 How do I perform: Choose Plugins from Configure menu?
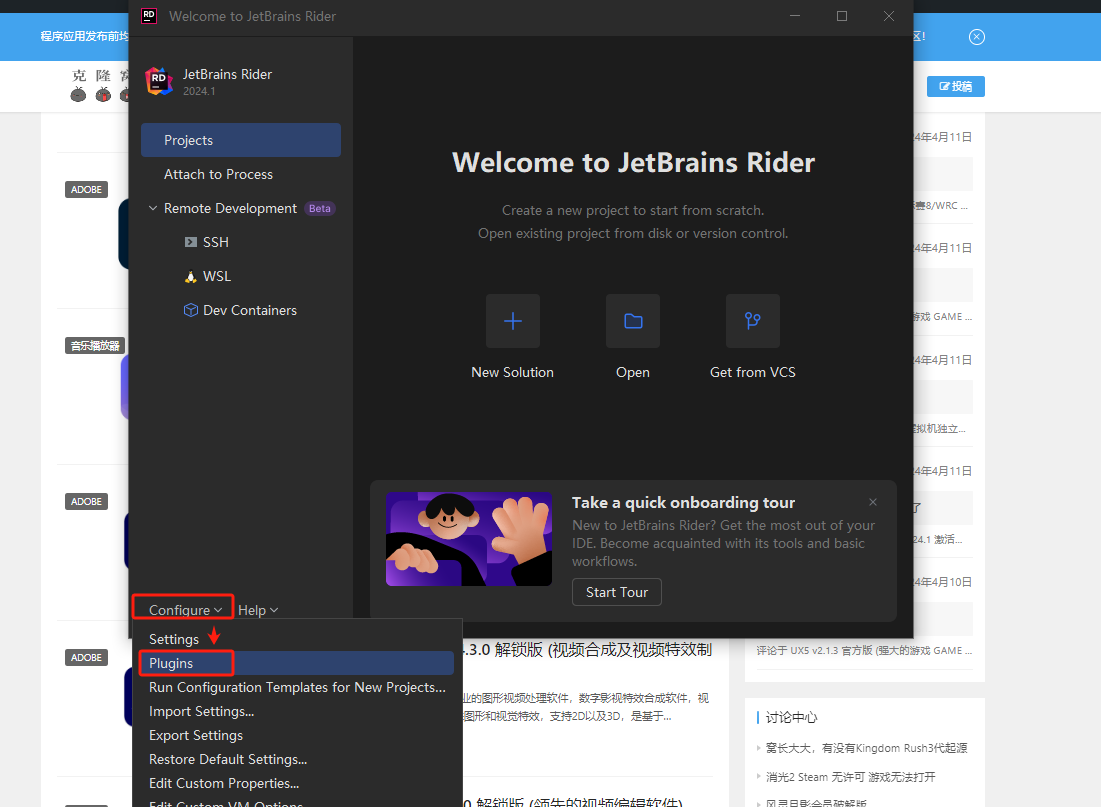click(296, 664)
